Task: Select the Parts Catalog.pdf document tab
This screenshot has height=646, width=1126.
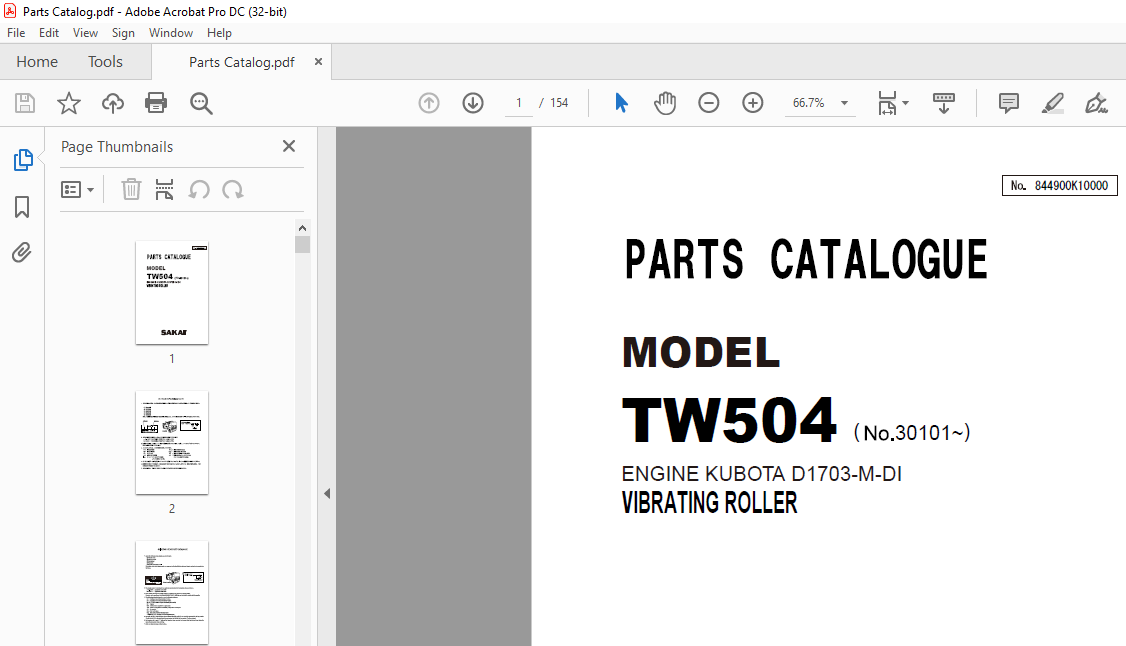Action: pos(241,62)
